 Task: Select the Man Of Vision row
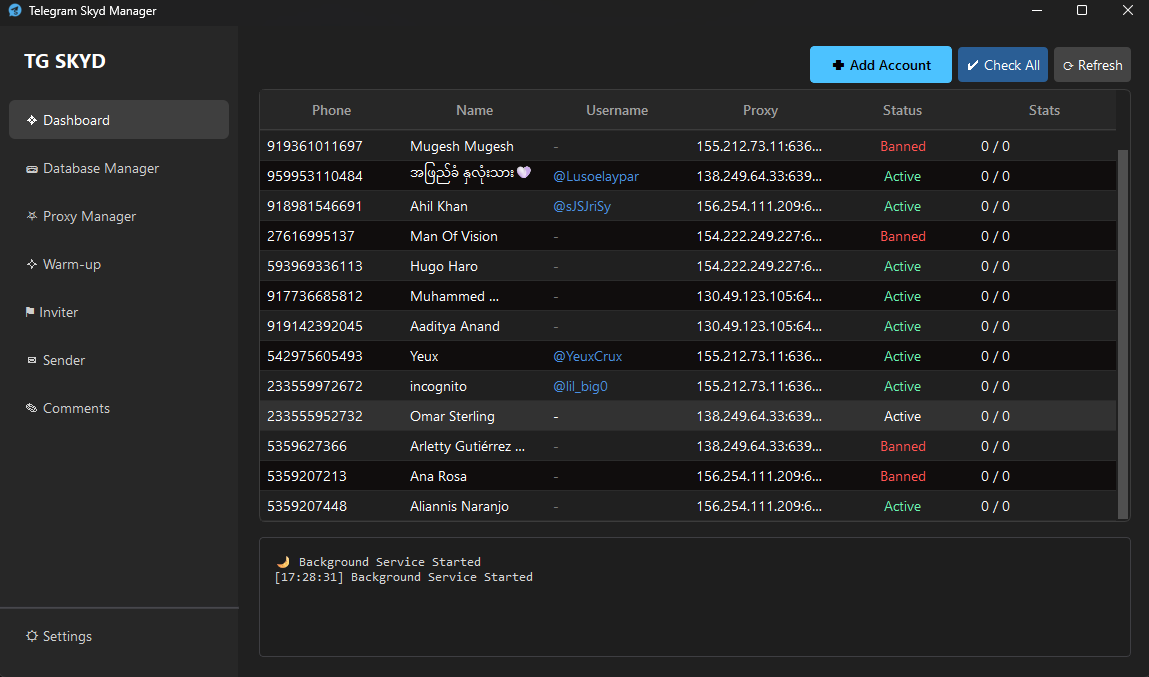pyautogui.click(x=453, y=236)
